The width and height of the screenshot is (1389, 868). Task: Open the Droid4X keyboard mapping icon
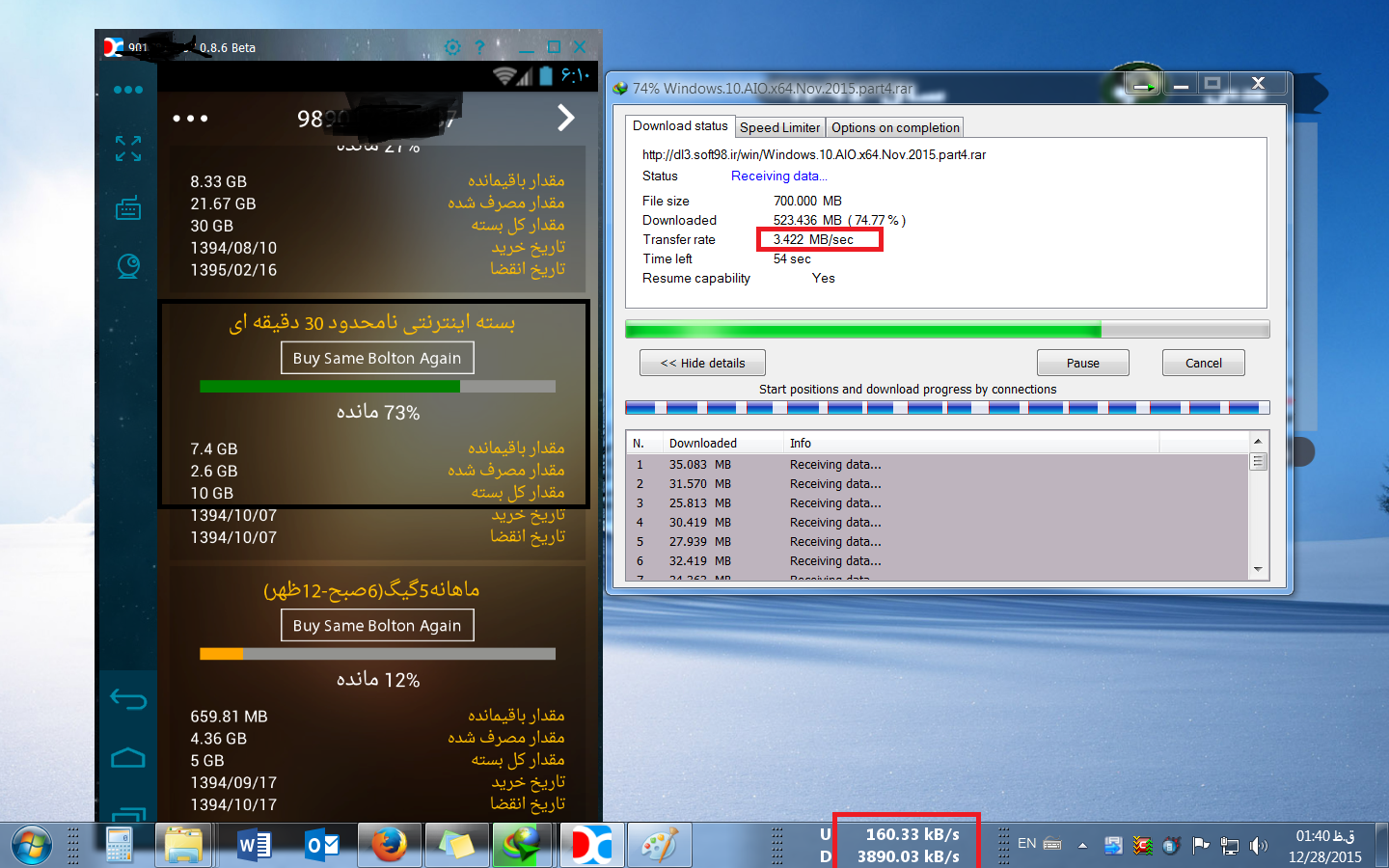coord(128,207)
